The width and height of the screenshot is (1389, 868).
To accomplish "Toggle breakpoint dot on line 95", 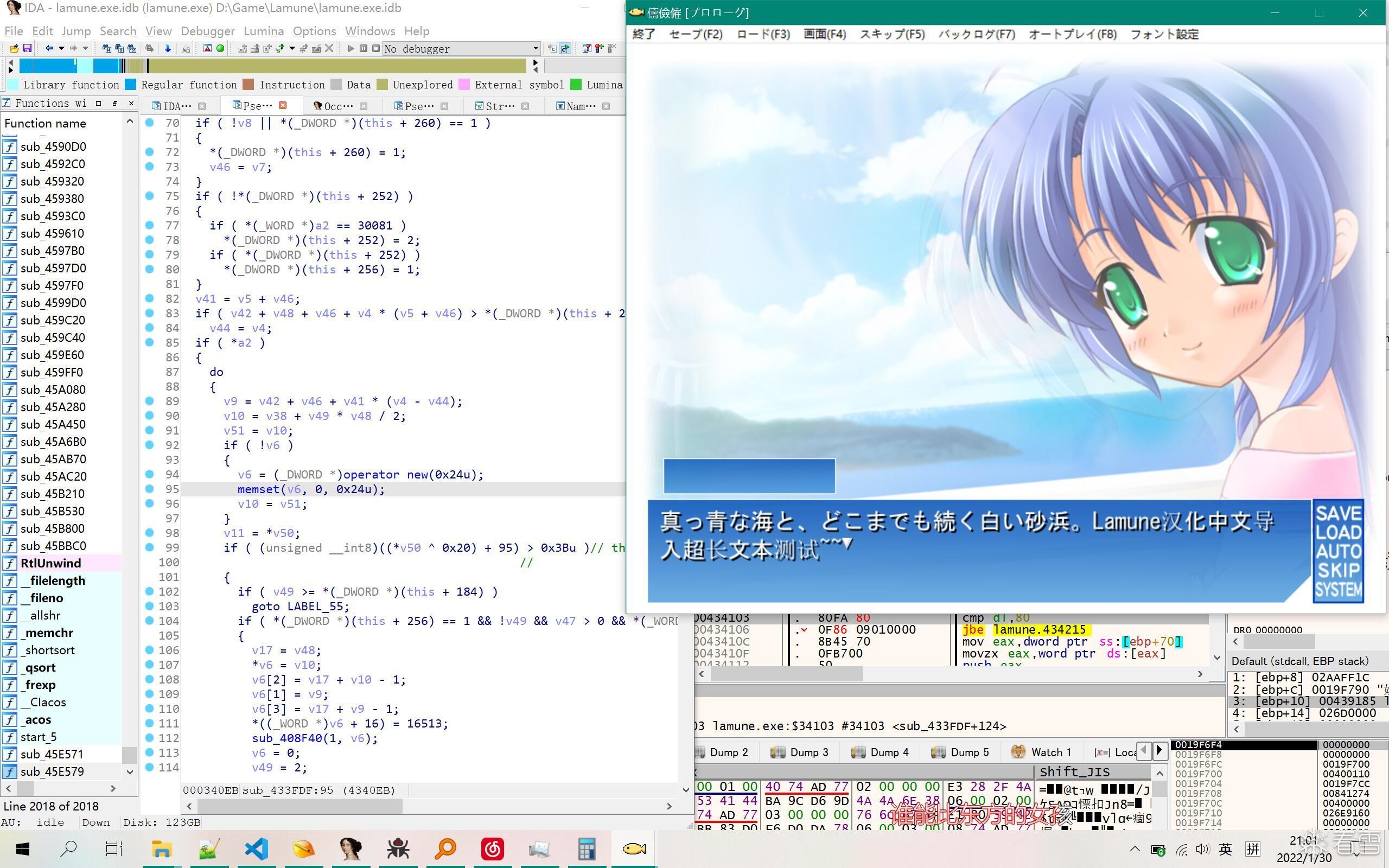I will 149,489.
